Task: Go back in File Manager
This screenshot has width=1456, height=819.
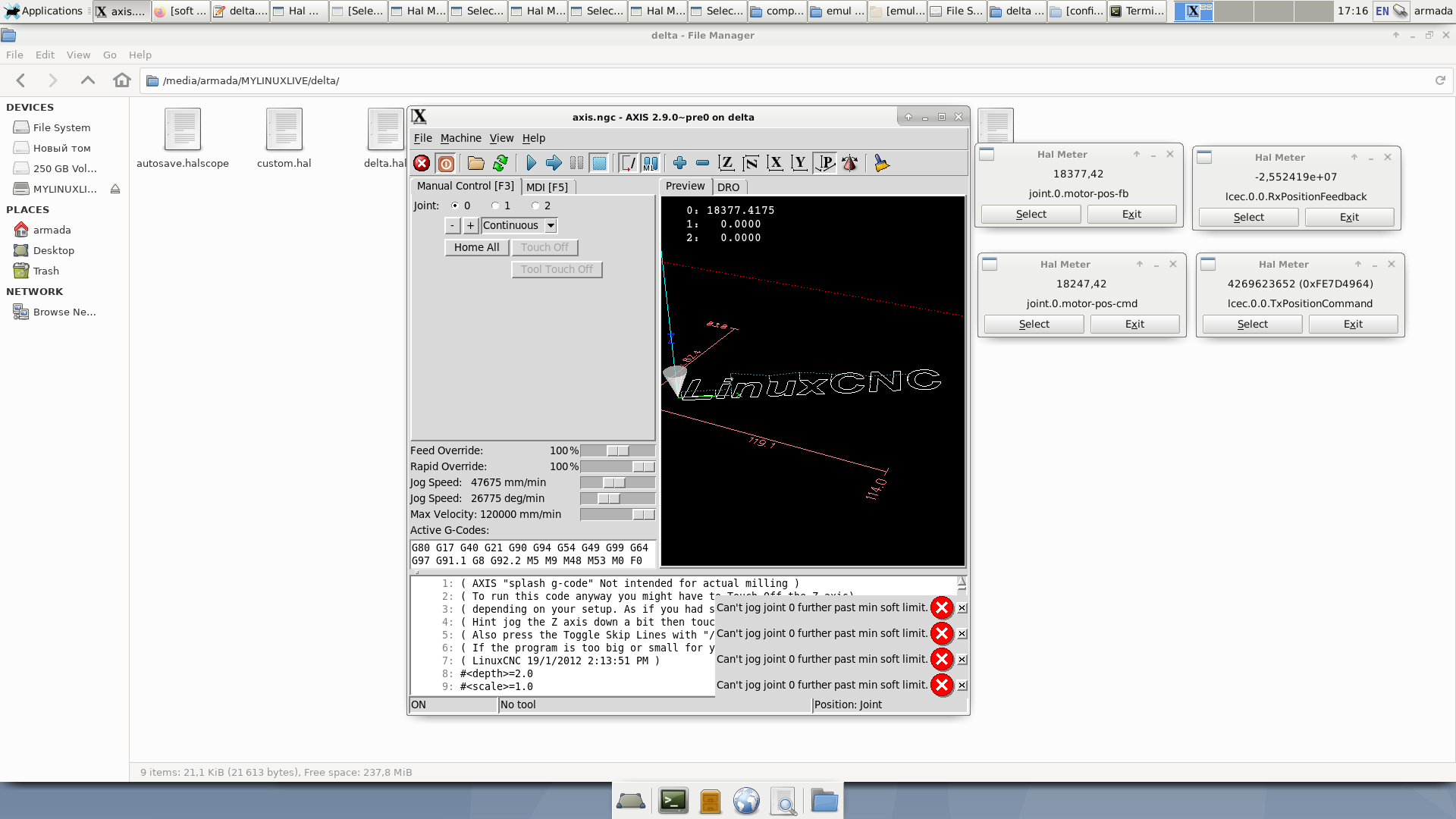Action: click(21, 80)
